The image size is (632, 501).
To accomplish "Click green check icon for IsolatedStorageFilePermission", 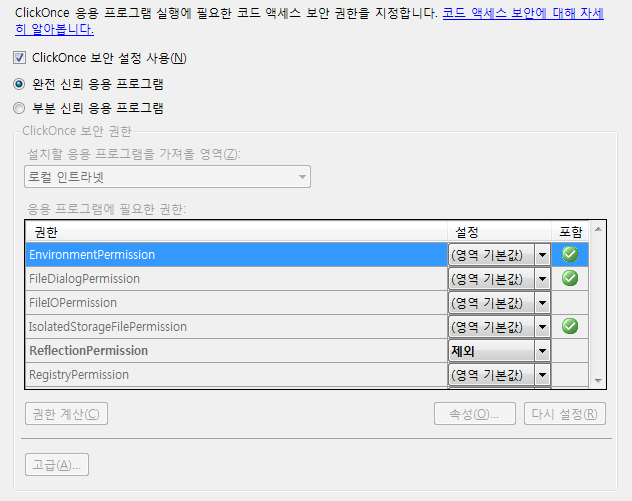I will coord(570,326).
